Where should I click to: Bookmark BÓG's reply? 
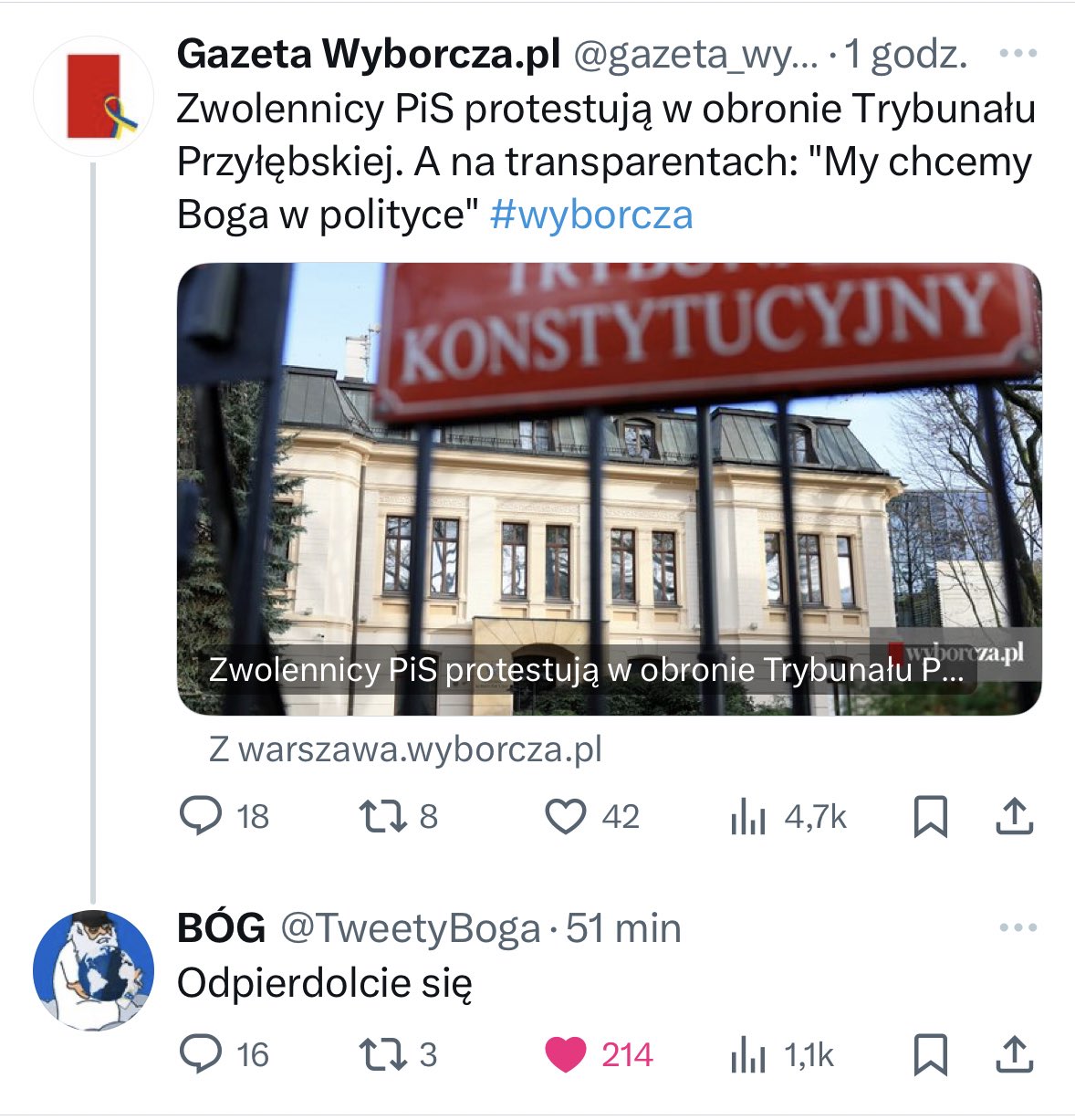click(930, 1054)
